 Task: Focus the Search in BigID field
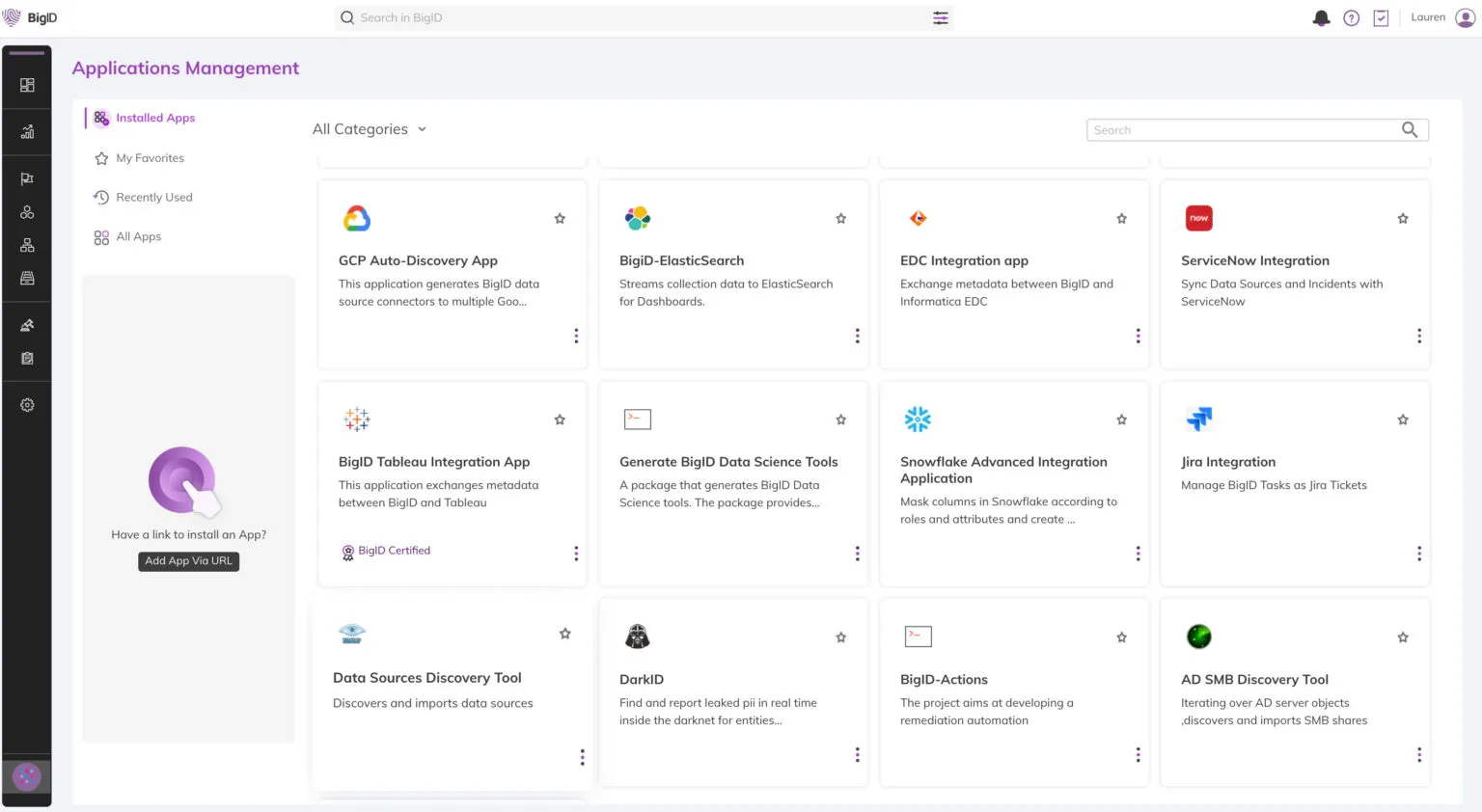coord(637,18)
